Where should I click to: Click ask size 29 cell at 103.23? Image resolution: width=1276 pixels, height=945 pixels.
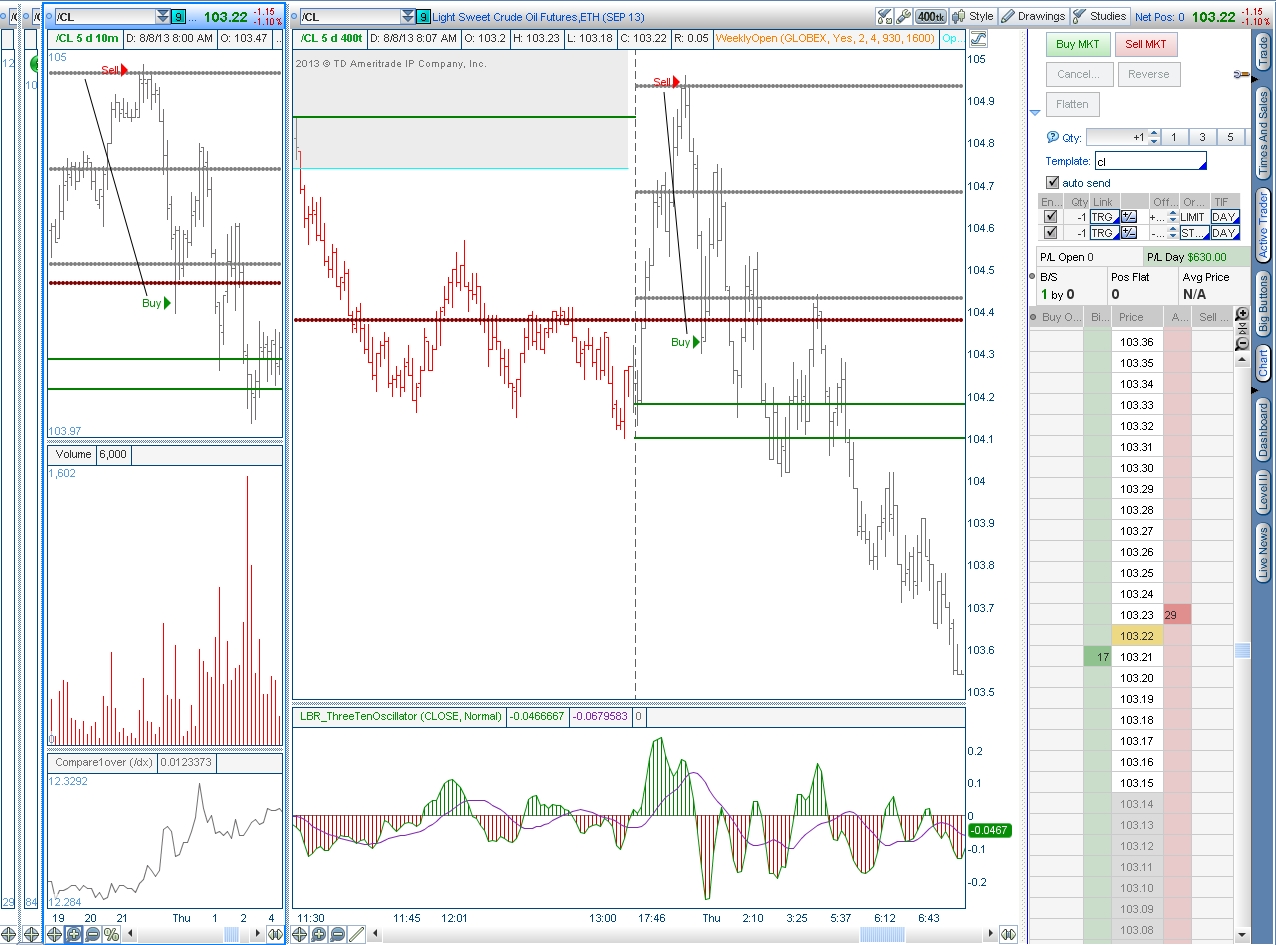(x=1177, y=615)
